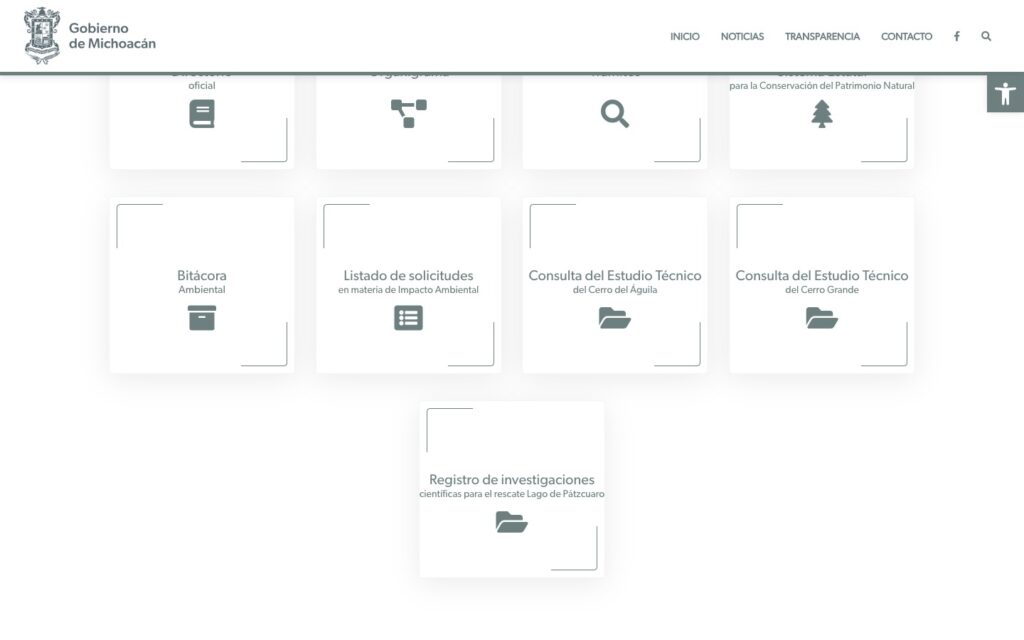Select TRANSPARENCIA in the navigation bar
Image resolution: width=1024 pixels, height=640 pixels.
click(822, 36)
